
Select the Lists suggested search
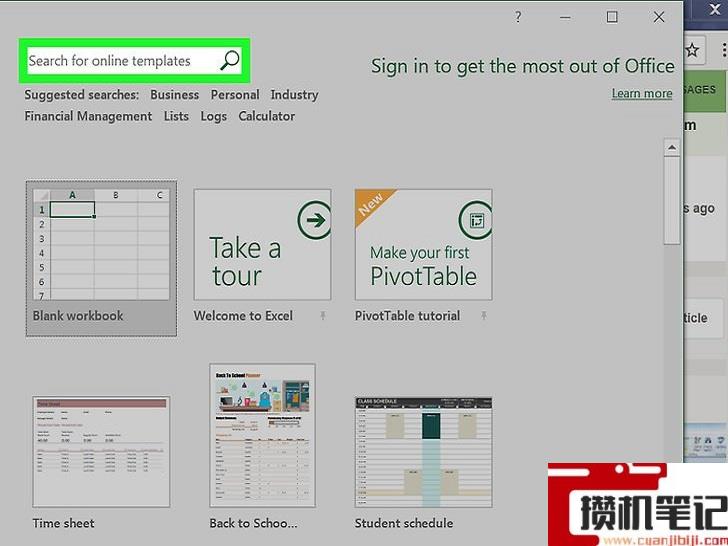tap(176, 116)
